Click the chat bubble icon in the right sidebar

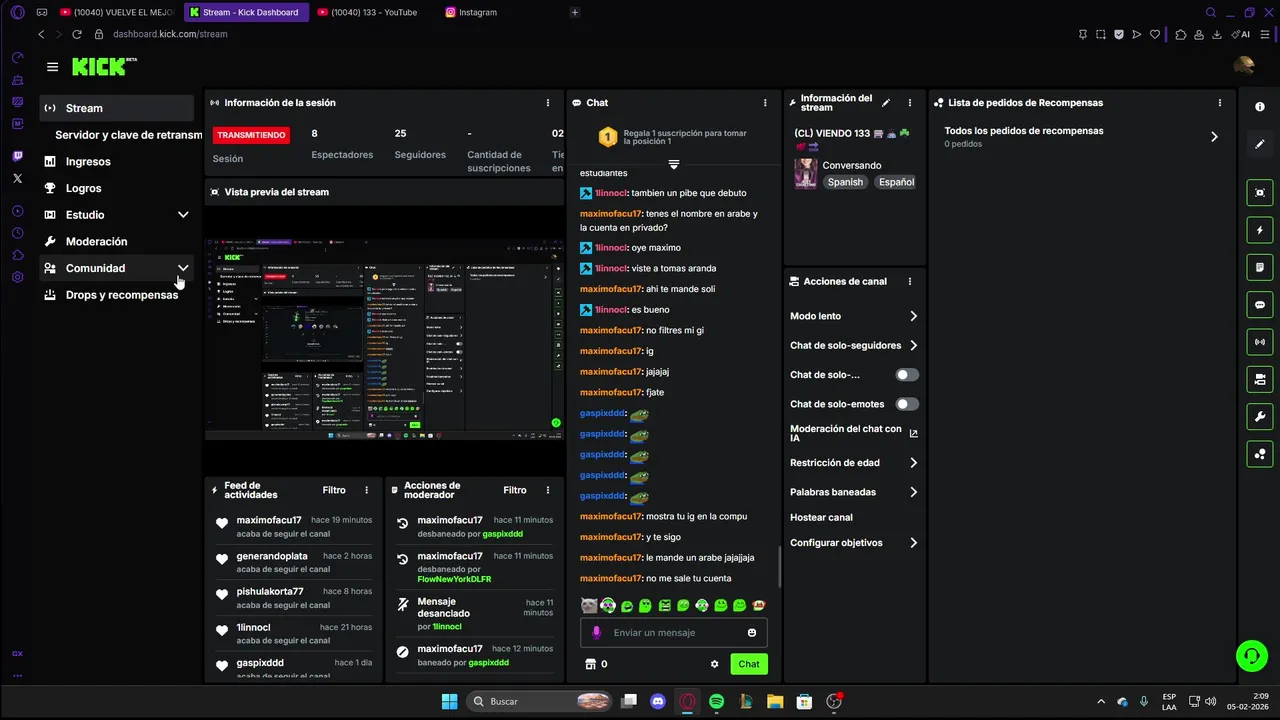tap(1260, 305)
